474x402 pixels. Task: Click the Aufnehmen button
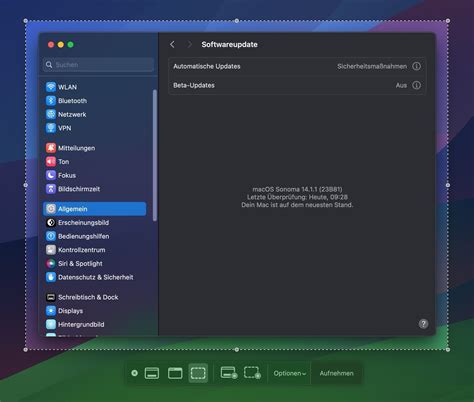tap(336, 373)
